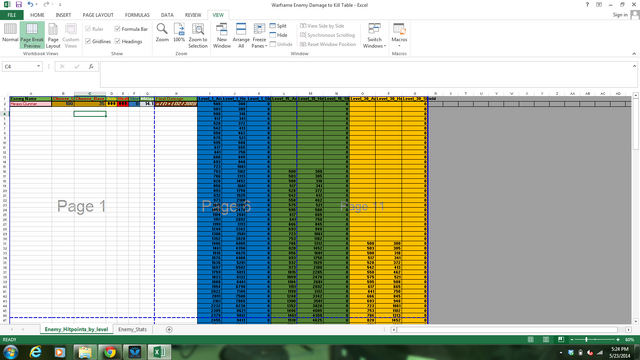The width and height of the screenshot is (640, 360).
Task: Open the Enemy_Stats sheet tab
Action: click(132, 329)
